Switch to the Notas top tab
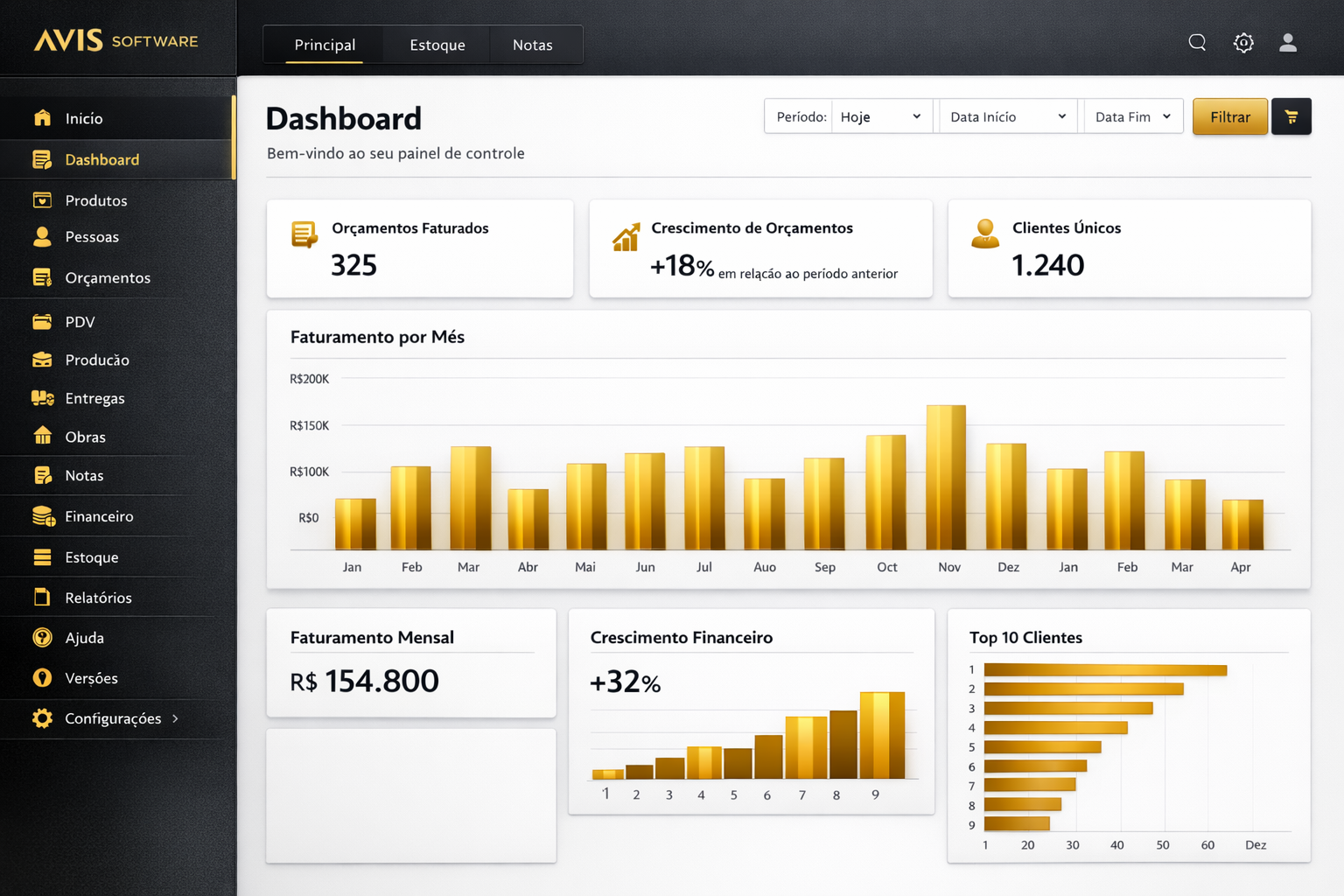This screenshot has width=1344, height=896. pyautogui.click(x=532, y=45)
